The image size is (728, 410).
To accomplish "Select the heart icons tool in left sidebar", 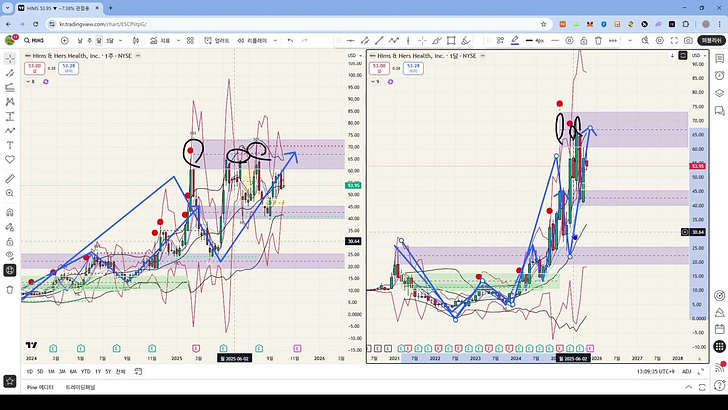I will pyautogui.click(x=10, y=159).
